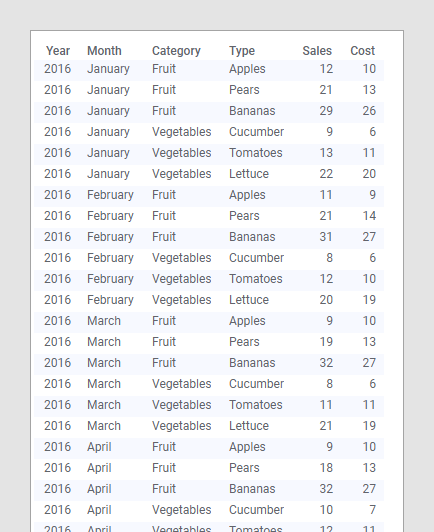The width and height of the screenshot is (434, 532).
Task: Select the January Cucumber row
Action: point(209,134)
